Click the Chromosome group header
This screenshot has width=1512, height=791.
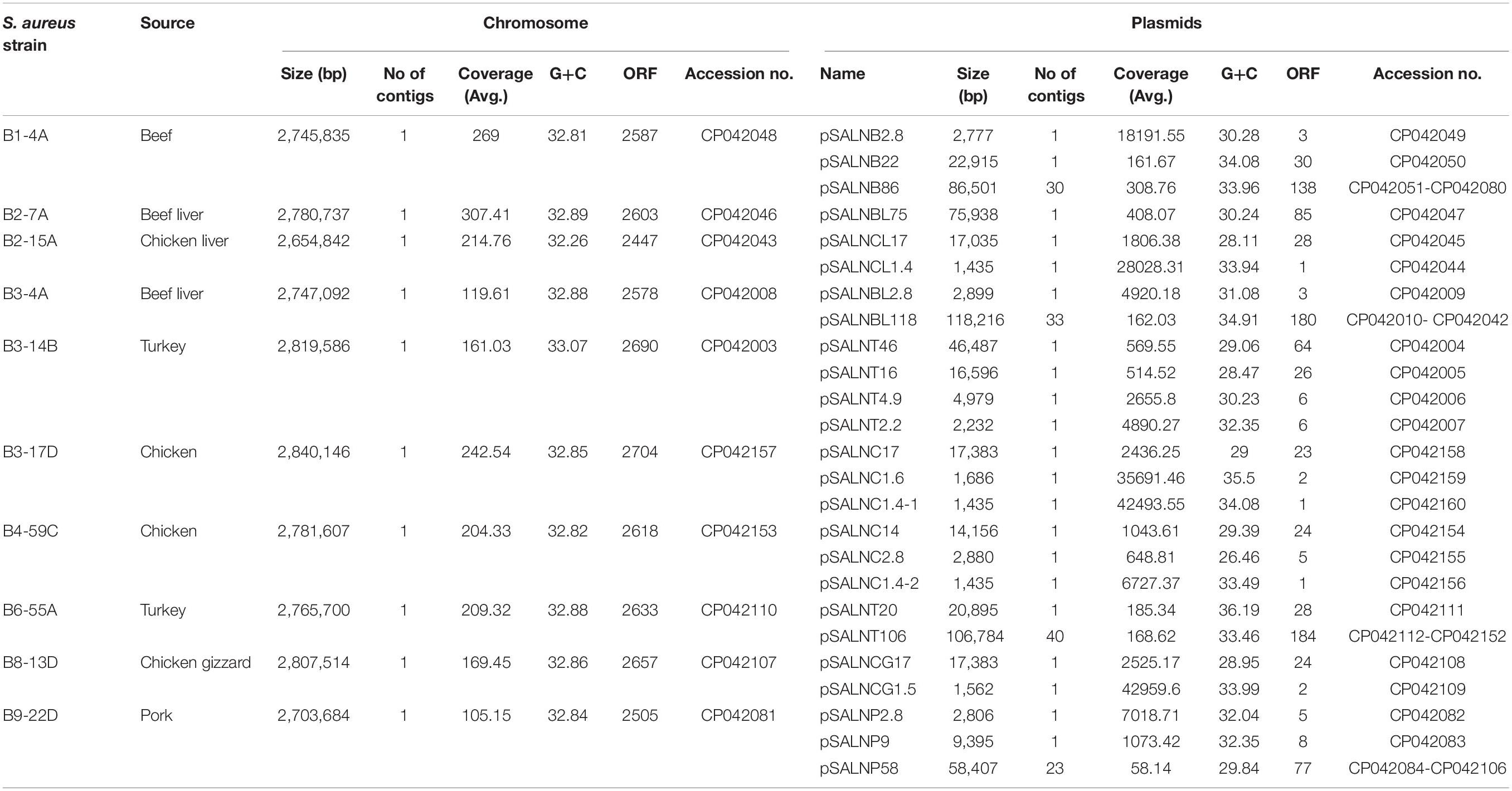click(x=536, y=23)
